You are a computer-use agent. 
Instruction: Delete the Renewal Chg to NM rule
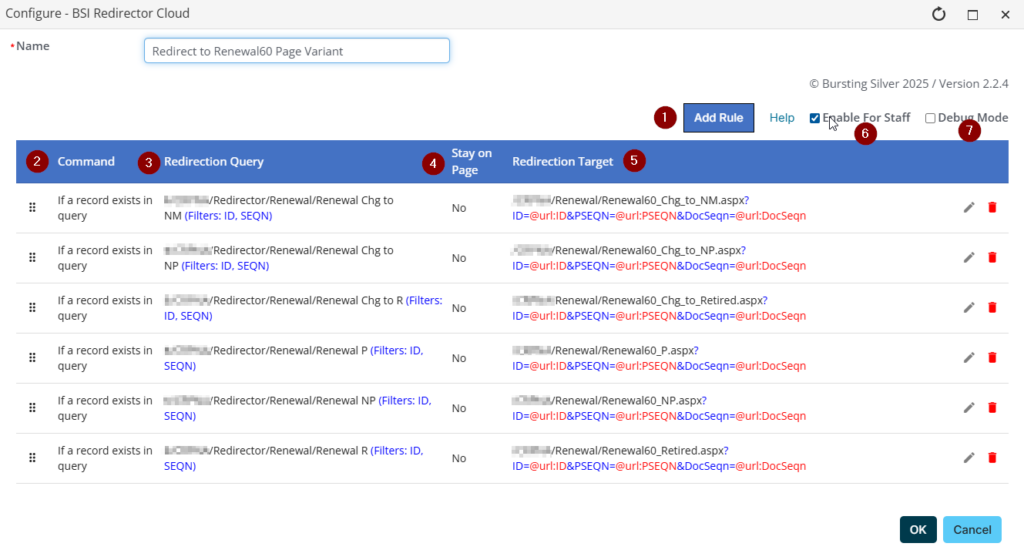992,208
